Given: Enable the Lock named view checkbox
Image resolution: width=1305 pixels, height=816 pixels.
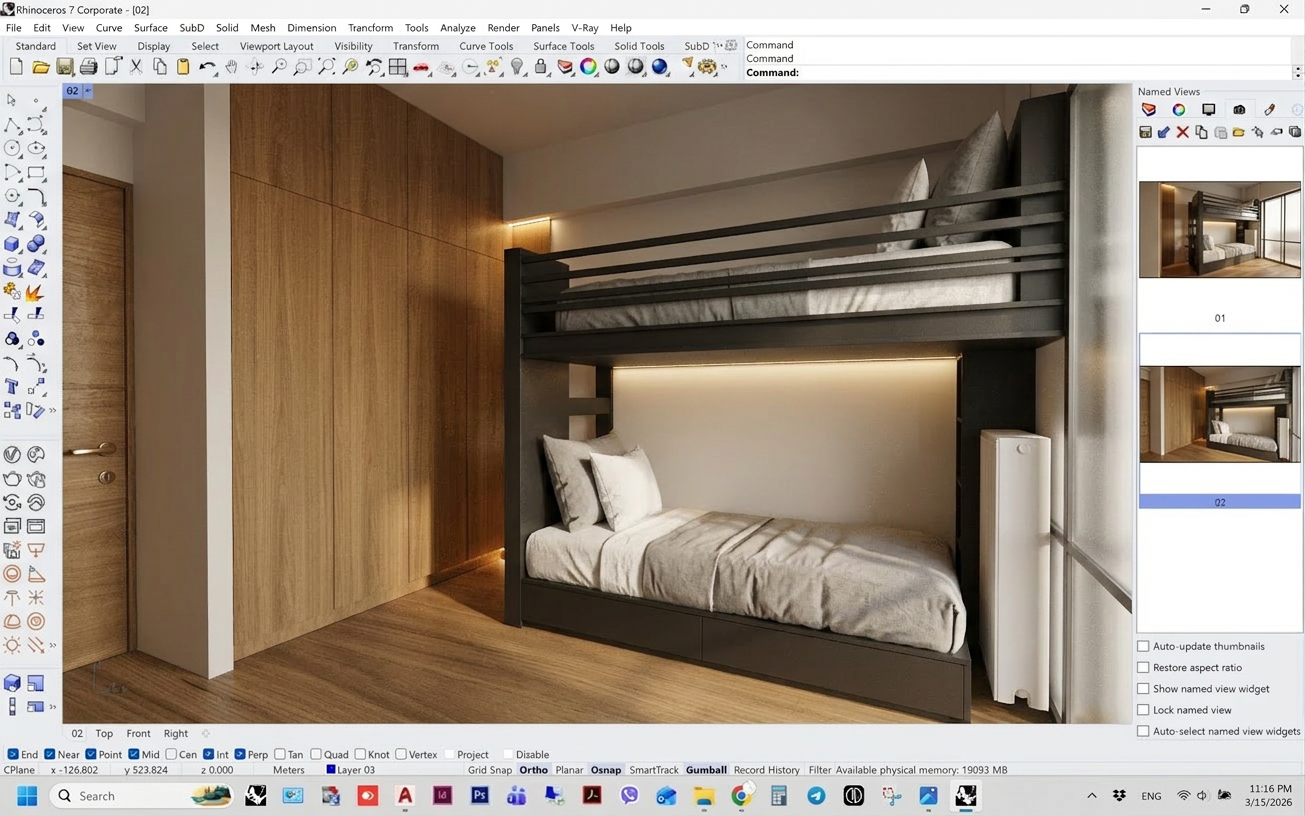Looking at the screenshot, I should (x=1143, y=710).
